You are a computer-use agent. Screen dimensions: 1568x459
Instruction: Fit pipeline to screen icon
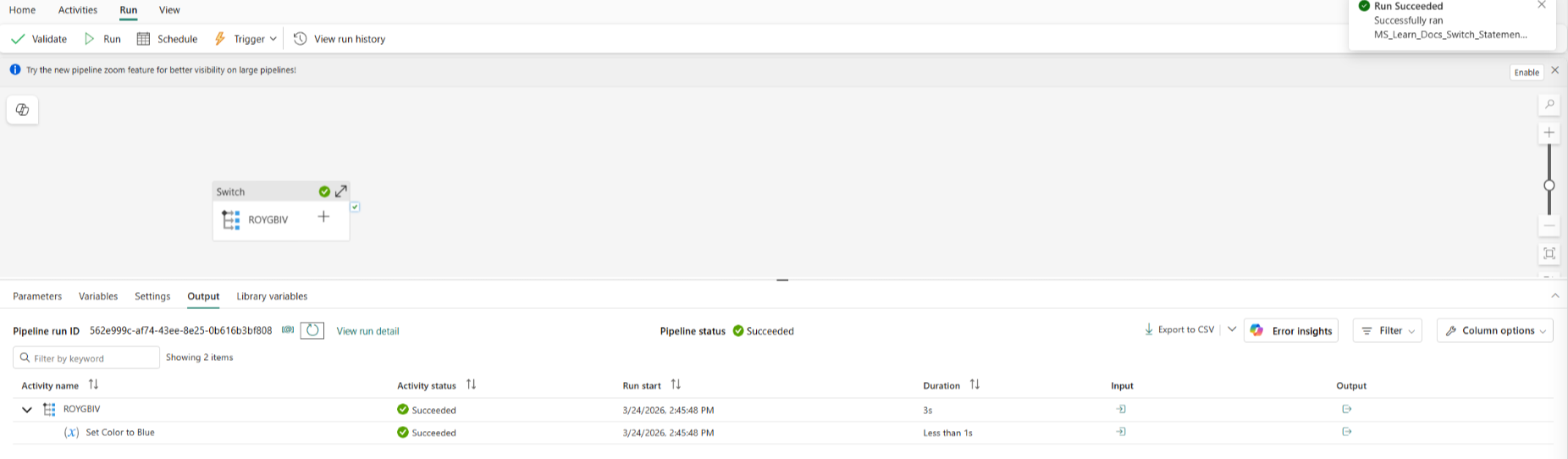1549,253
